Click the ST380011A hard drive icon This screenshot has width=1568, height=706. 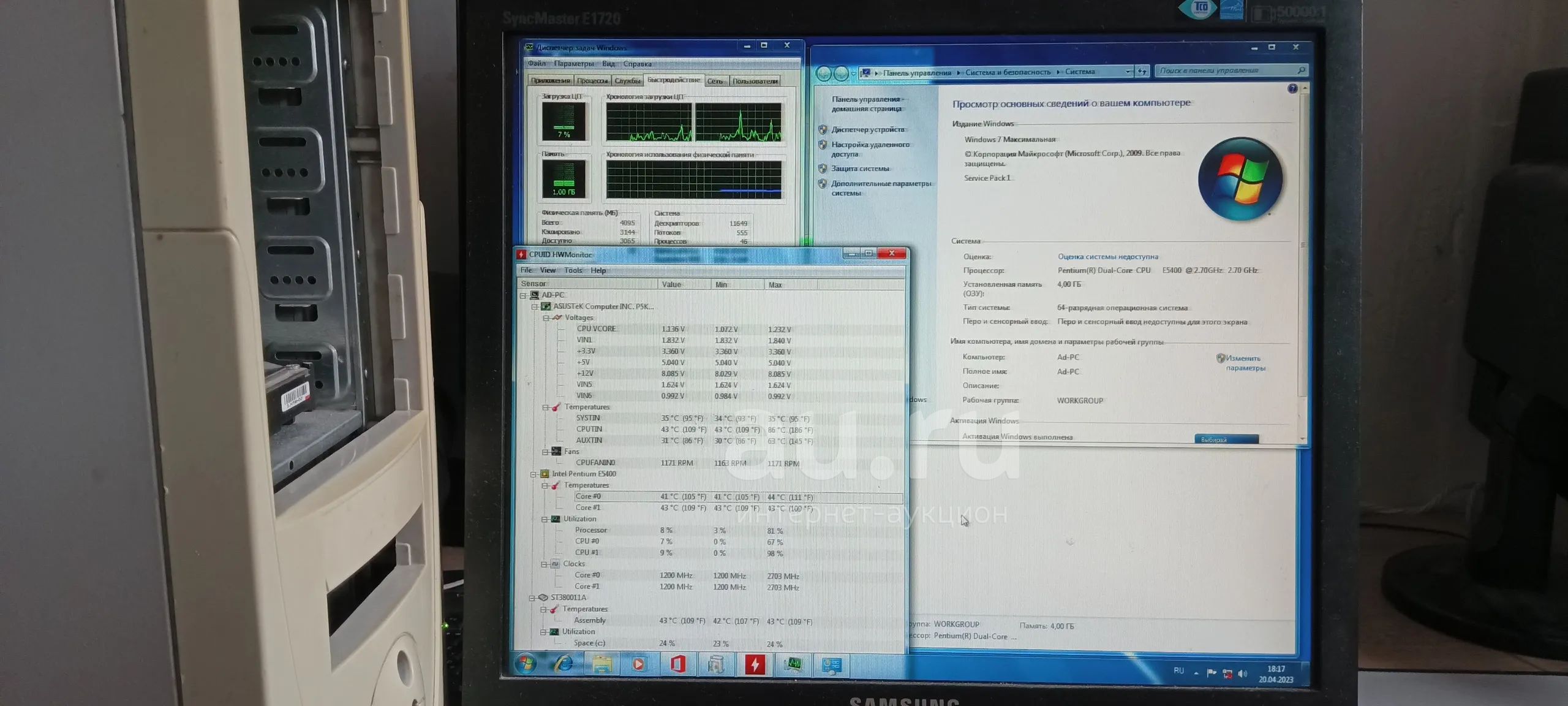[x=543, y=598]
